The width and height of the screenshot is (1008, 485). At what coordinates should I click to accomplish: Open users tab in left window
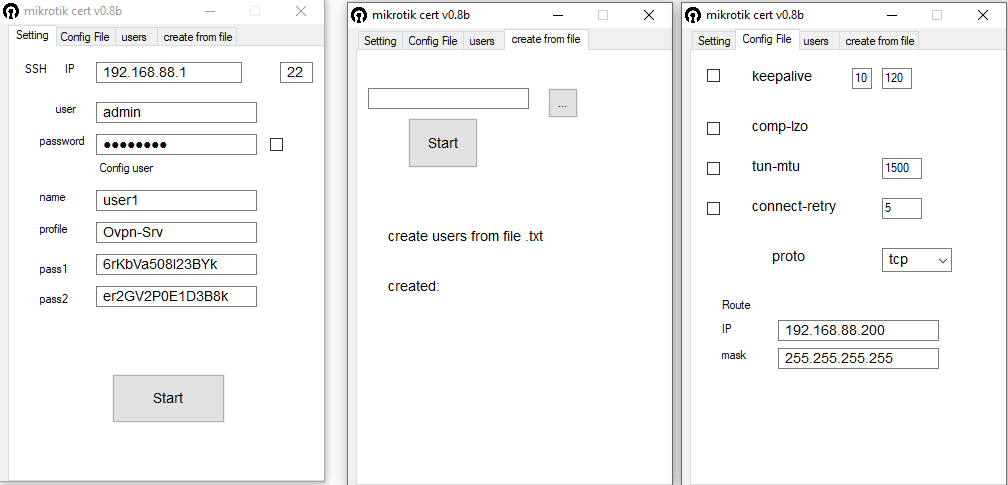(134, 37)
